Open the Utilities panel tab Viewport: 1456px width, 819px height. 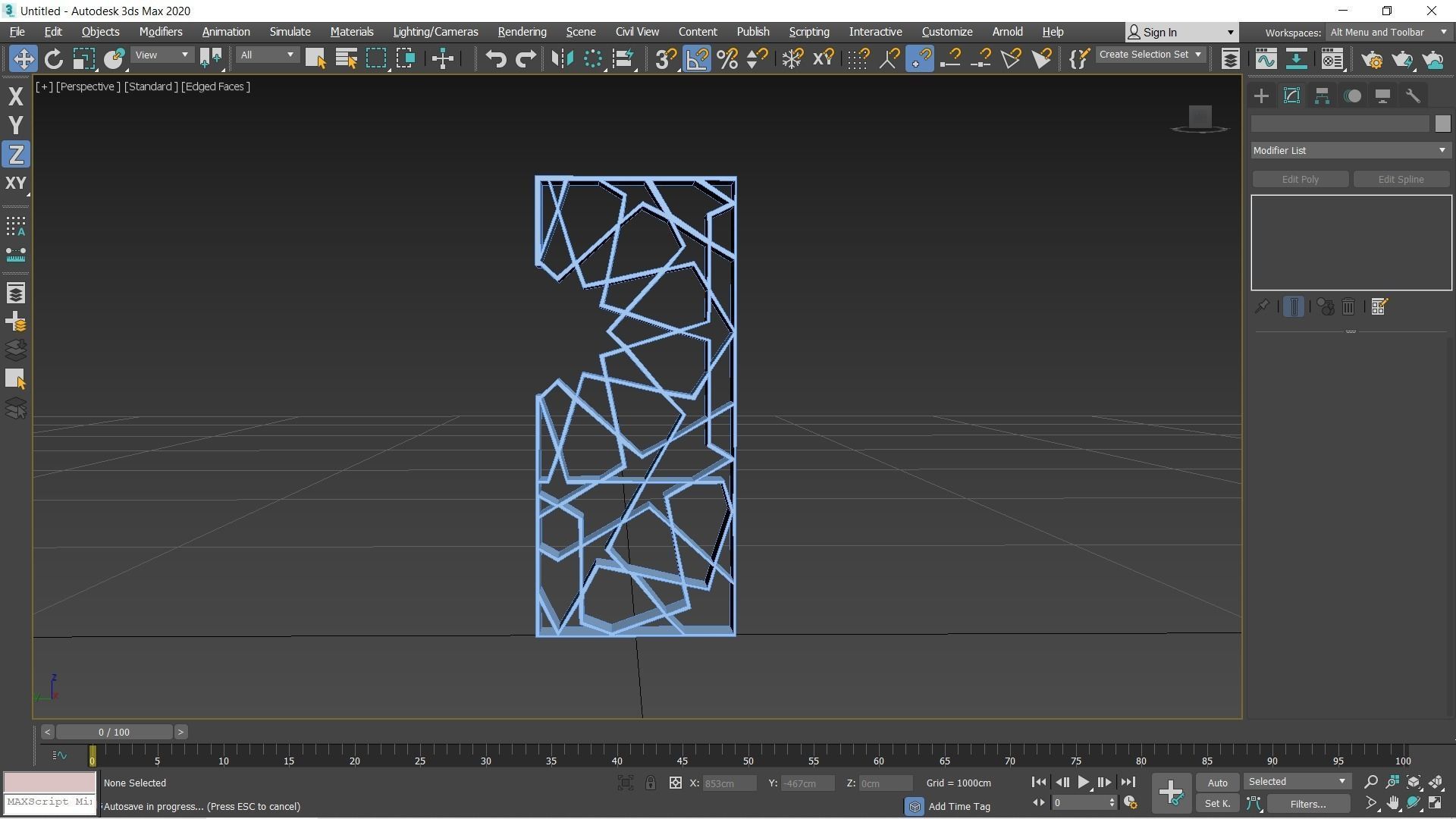[x=1413, y=96]
